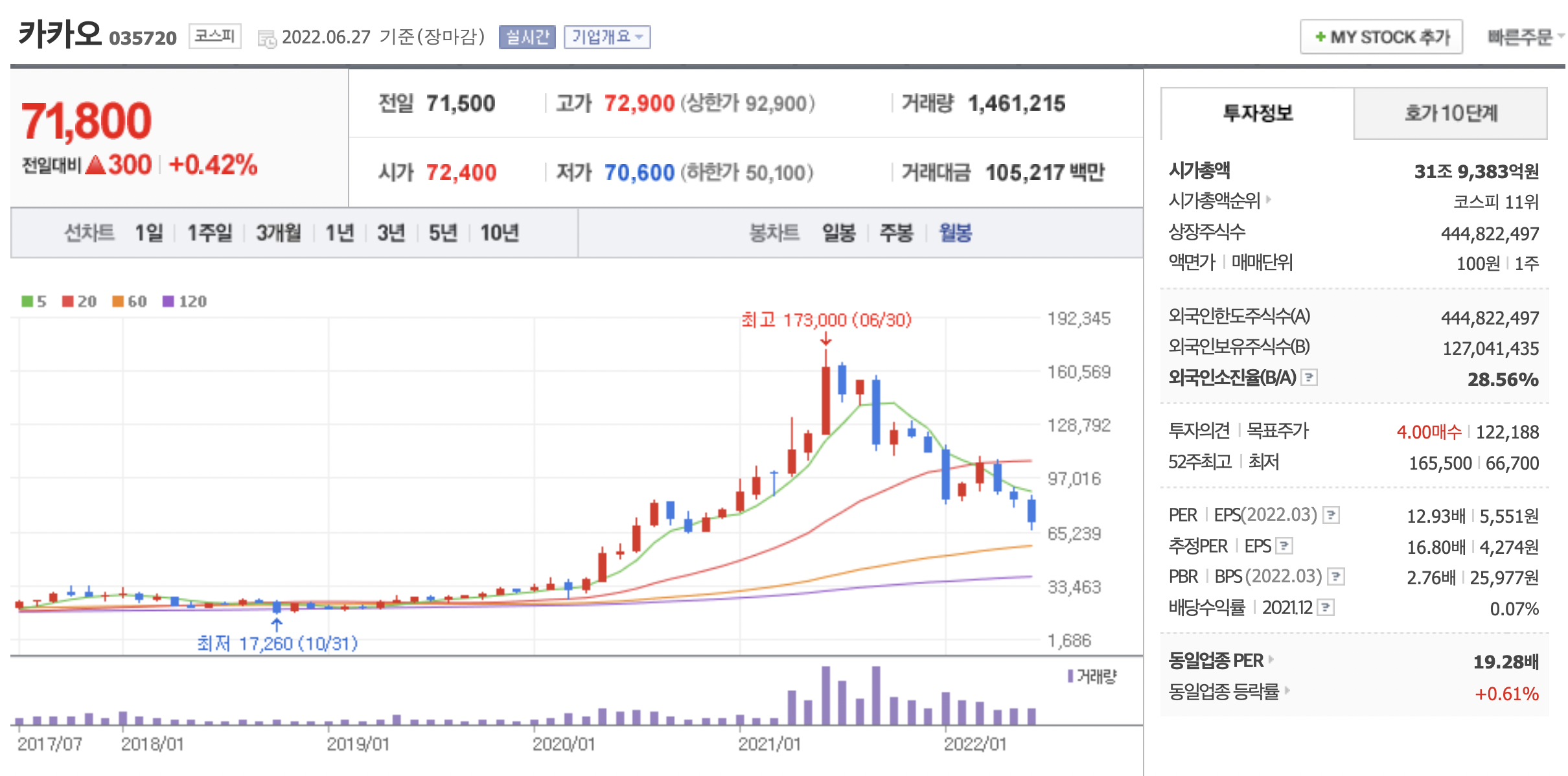Switch to the 투자정보 tab

pyautogui.click(x=1257, y=113)
